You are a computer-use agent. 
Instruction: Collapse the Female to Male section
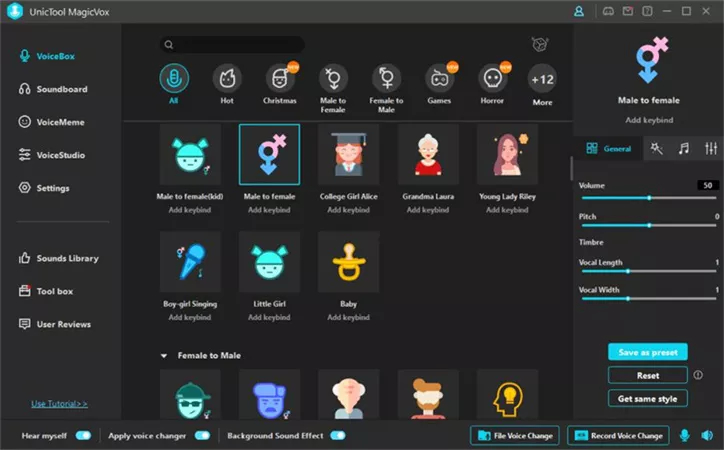164,356
